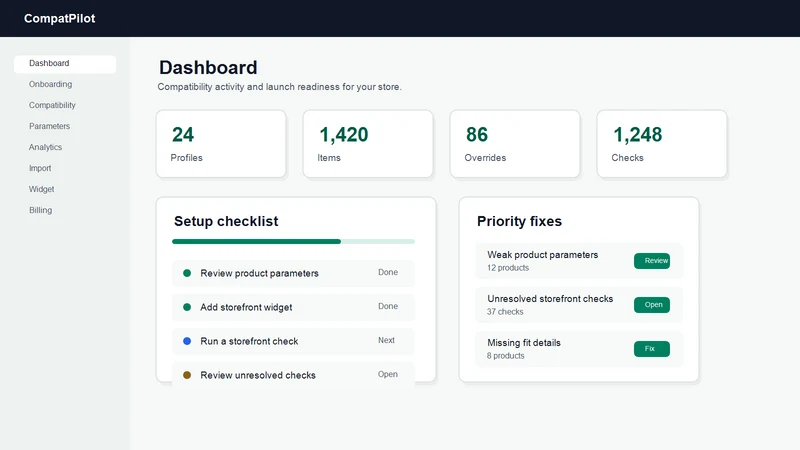The height and width of the screenshot is (450, 800).
Task: Click Unresolved storefront checks title
Action: pyautogui.click(x=550, y=298)
